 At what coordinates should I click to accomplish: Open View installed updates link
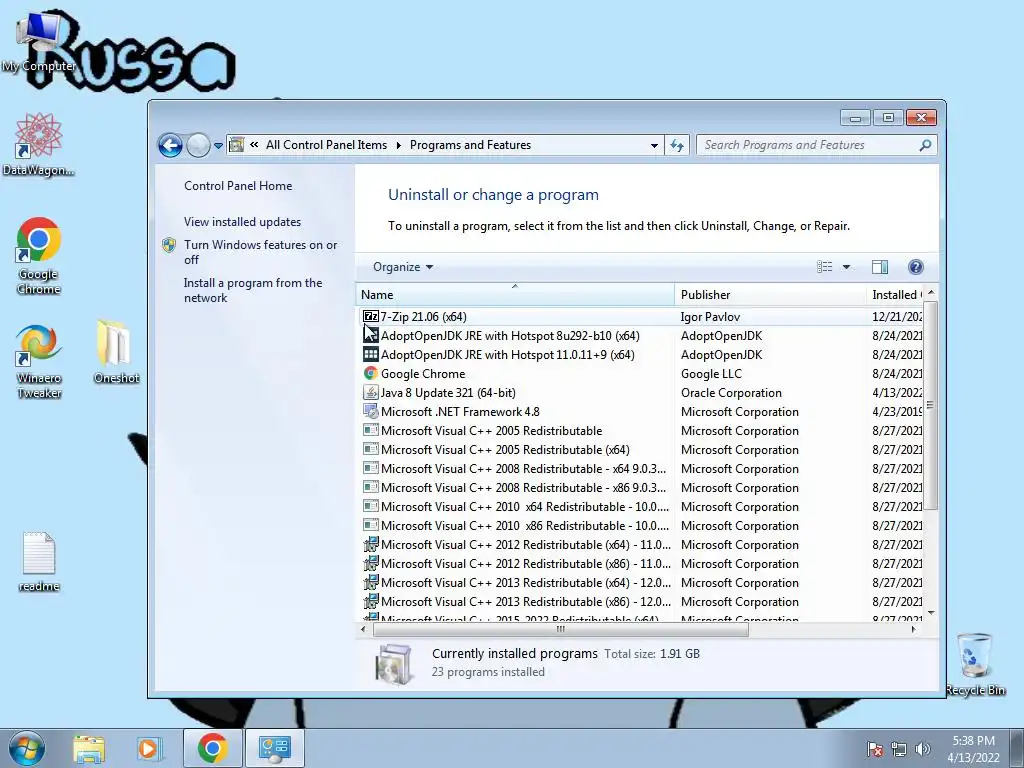(242, 222)
